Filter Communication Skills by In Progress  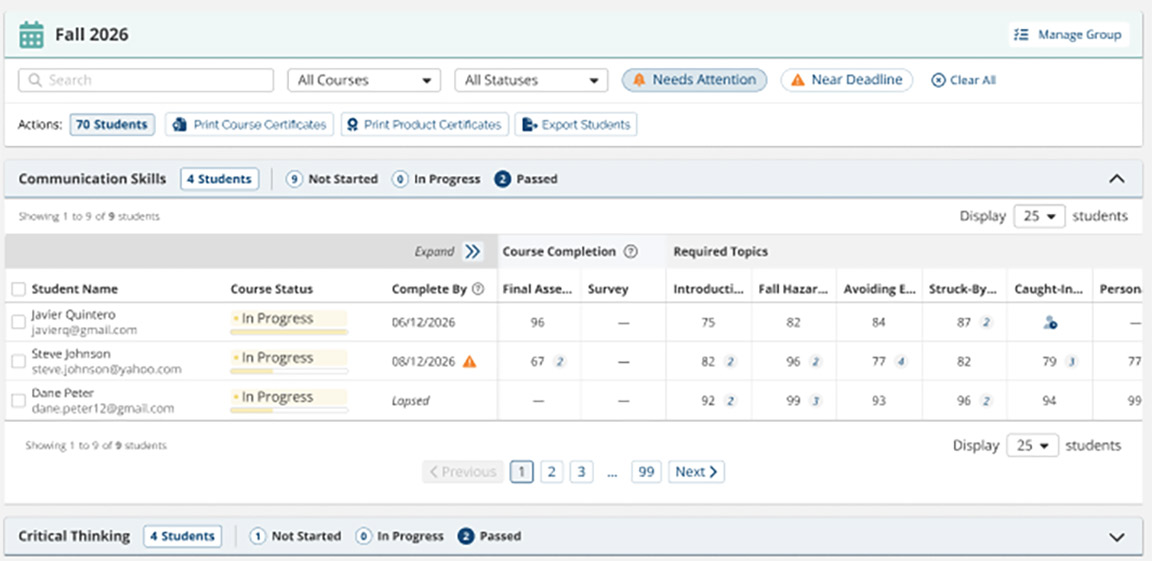tap(436, 179)
